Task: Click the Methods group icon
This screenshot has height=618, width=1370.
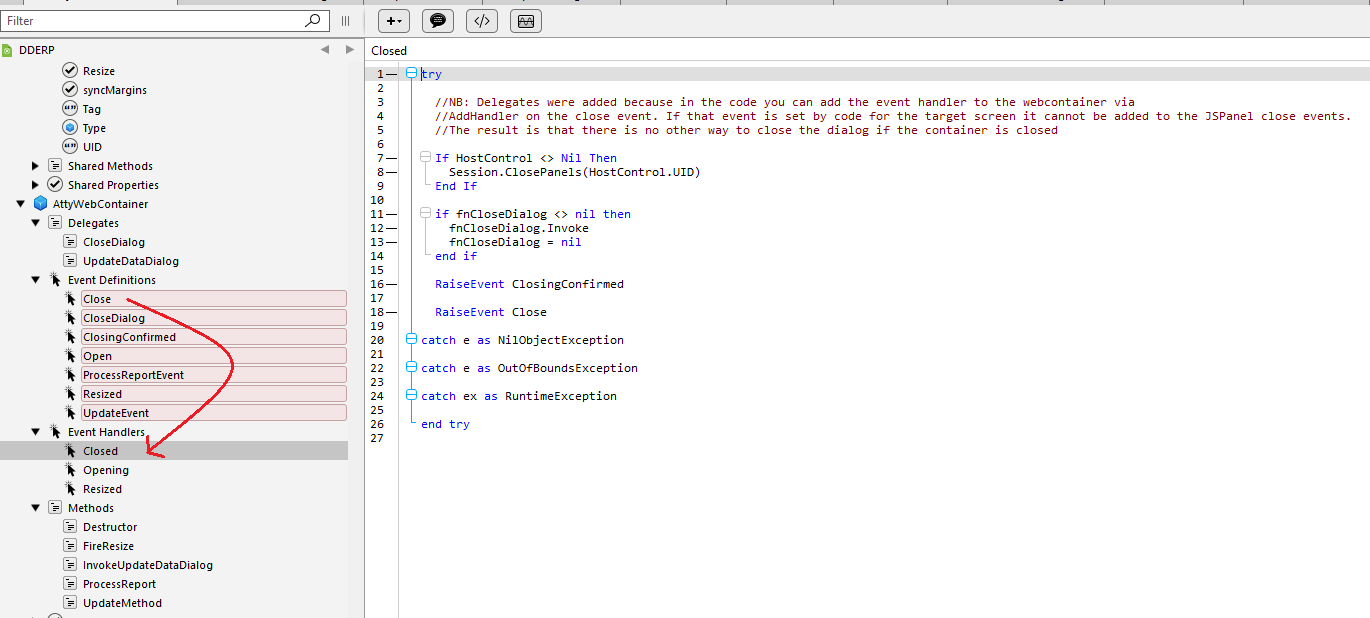Action: click(55, 508)
